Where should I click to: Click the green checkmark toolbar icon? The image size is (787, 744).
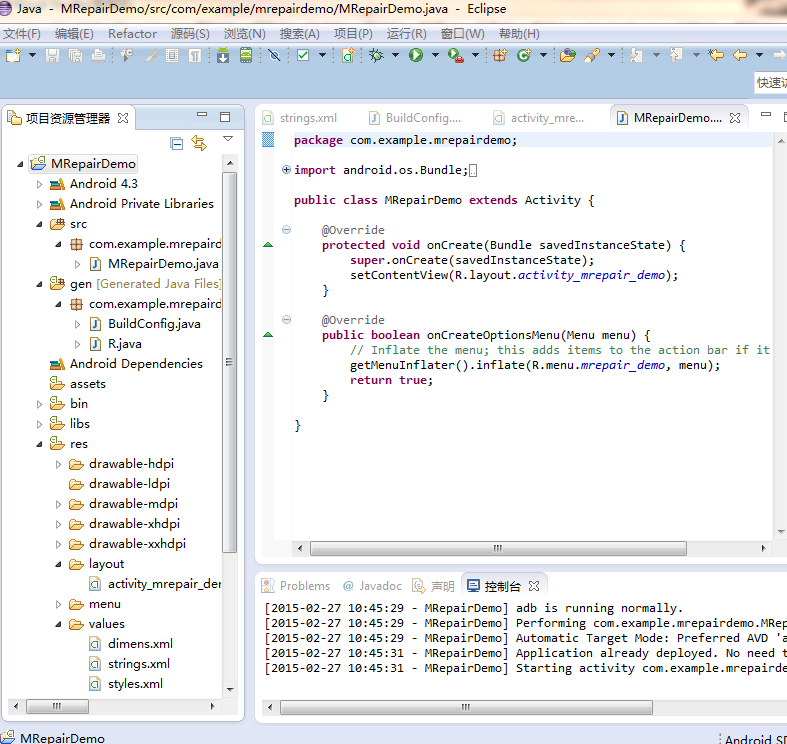click(303, 55)
